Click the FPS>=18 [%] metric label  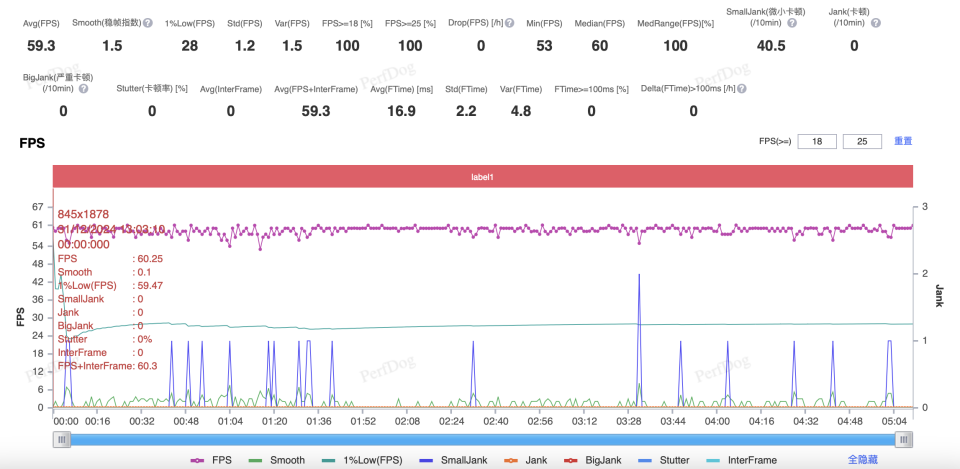347,24
